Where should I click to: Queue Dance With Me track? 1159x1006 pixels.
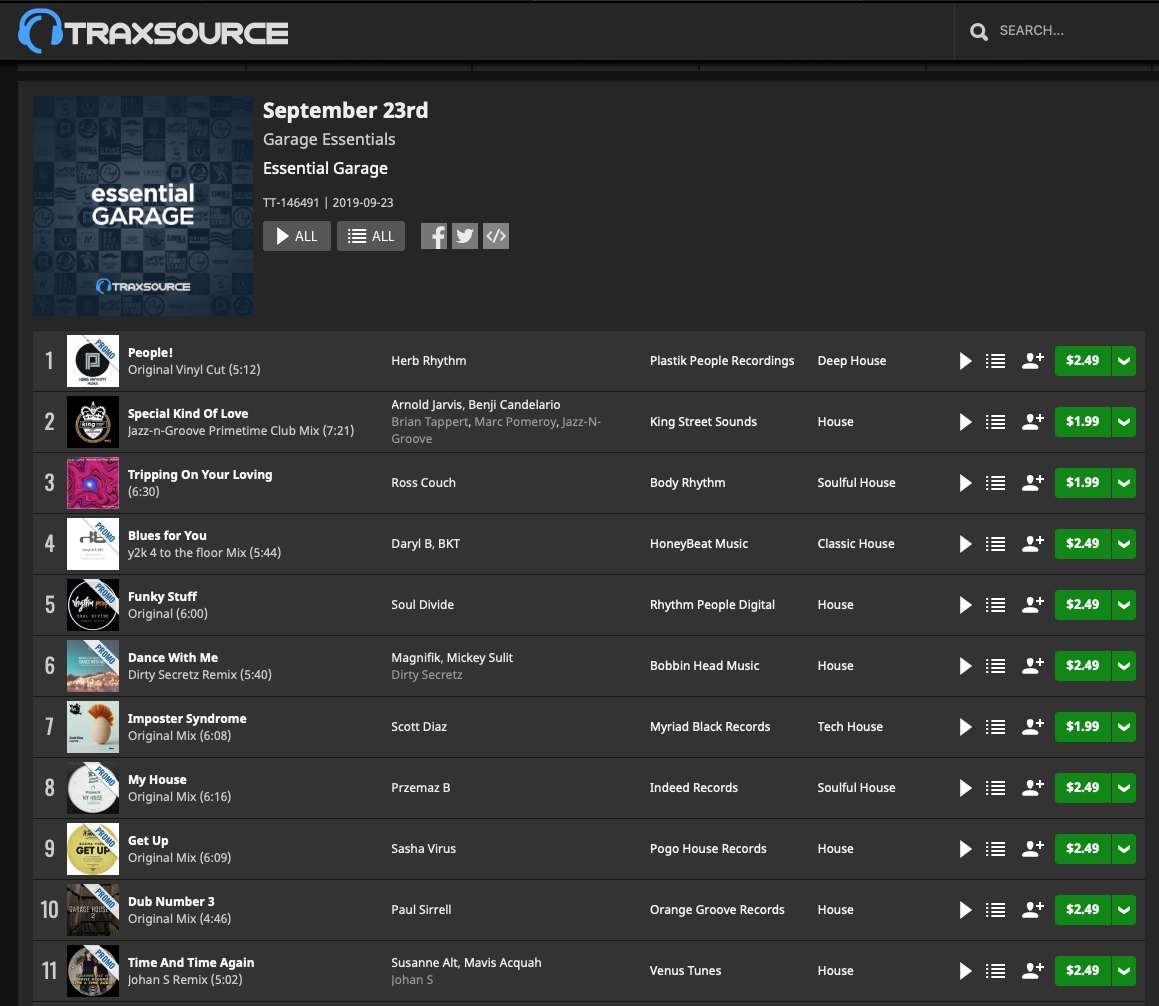[996, 666]
